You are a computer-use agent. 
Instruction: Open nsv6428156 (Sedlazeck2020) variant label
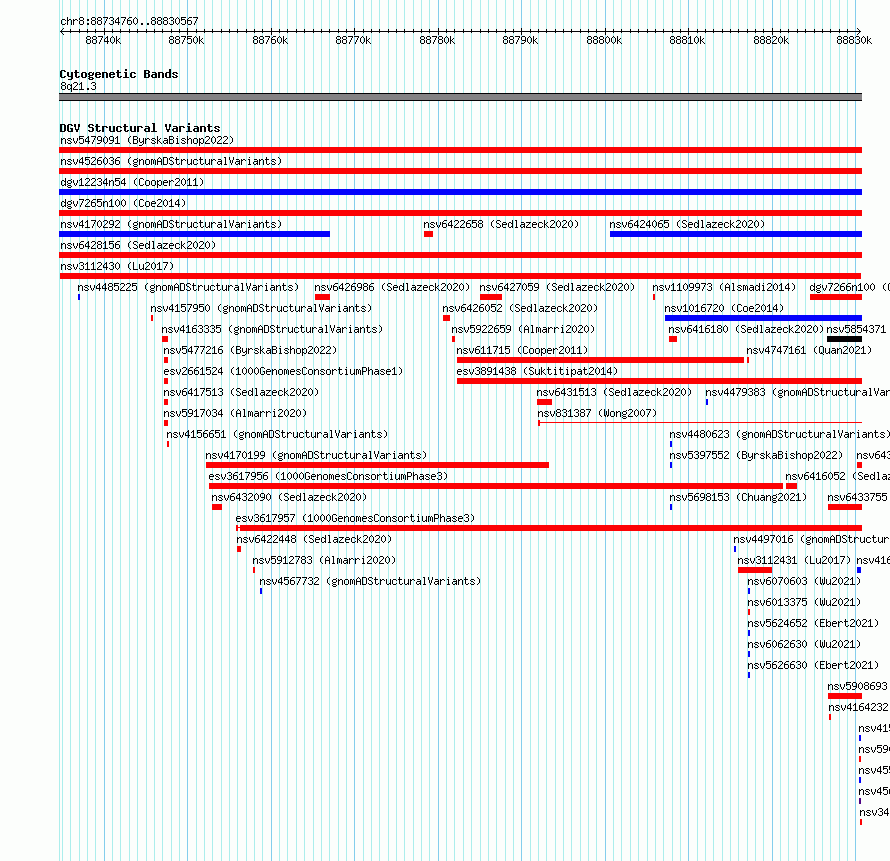coord(138,245)
